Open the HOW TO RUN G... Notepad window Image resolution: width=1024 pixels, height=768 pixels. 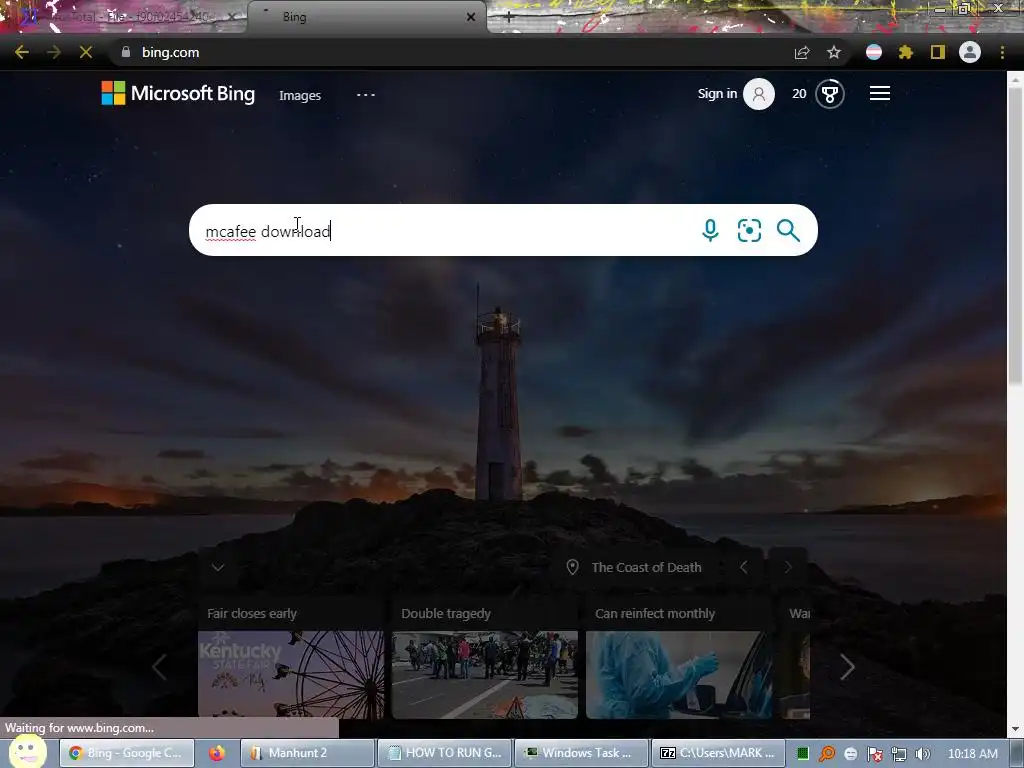tap(445, 753)
